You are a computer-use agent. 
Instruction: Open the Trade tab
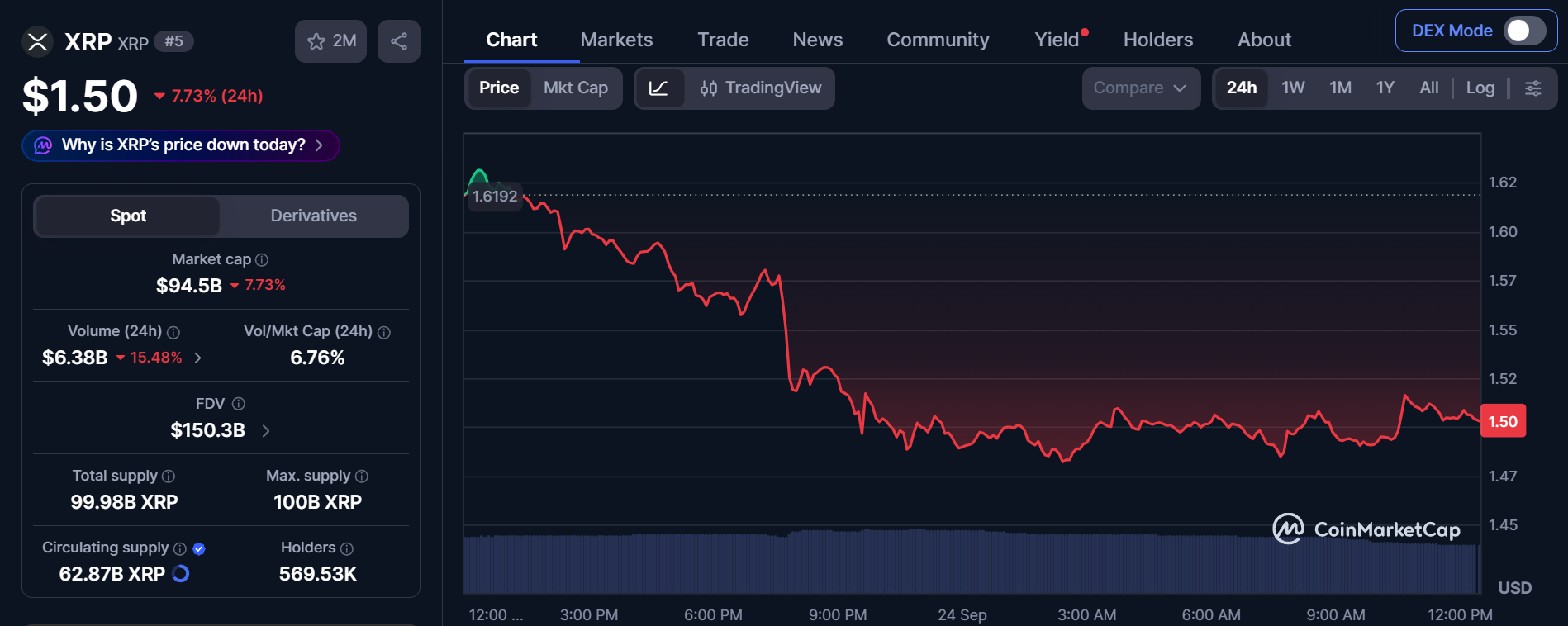[723, 40]
